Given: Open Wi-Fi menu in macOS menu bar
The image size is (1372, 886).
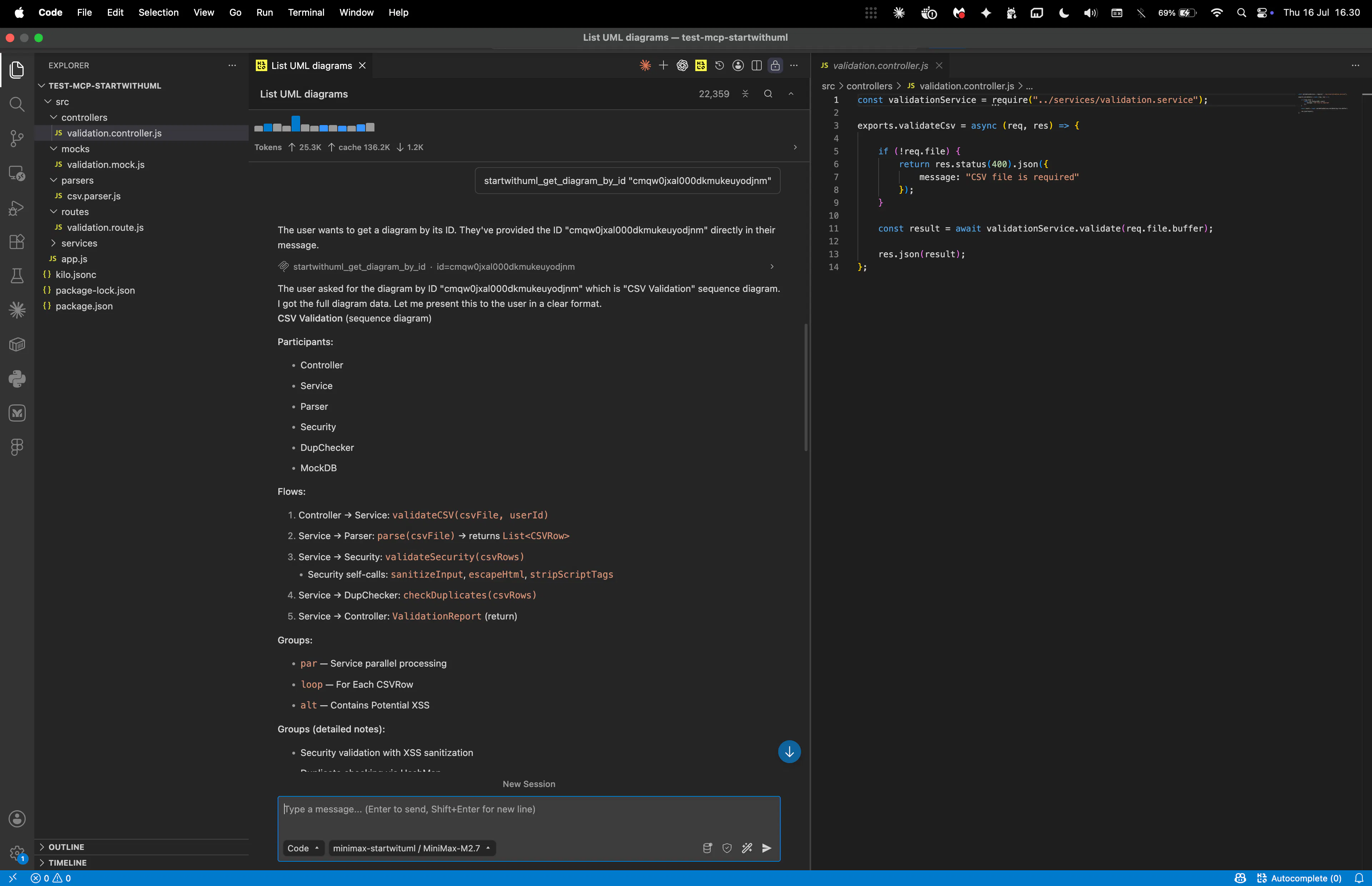Looking at the screenshot, I should pos(1216,13).
